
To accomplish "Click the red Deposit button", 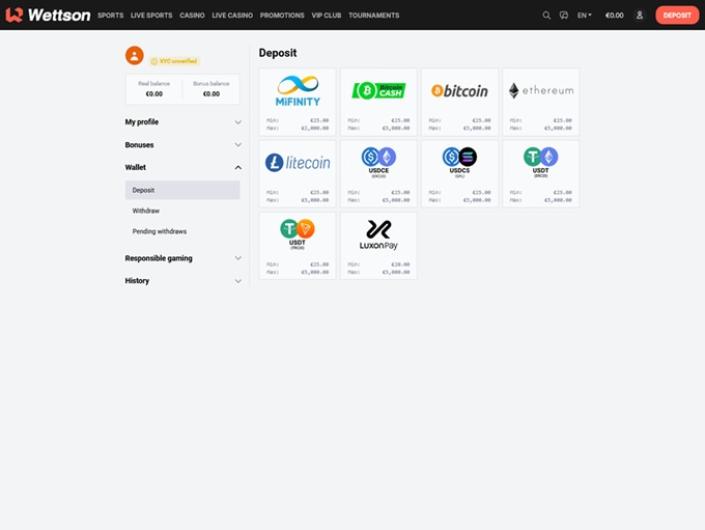I will click(x=677, y=15).
